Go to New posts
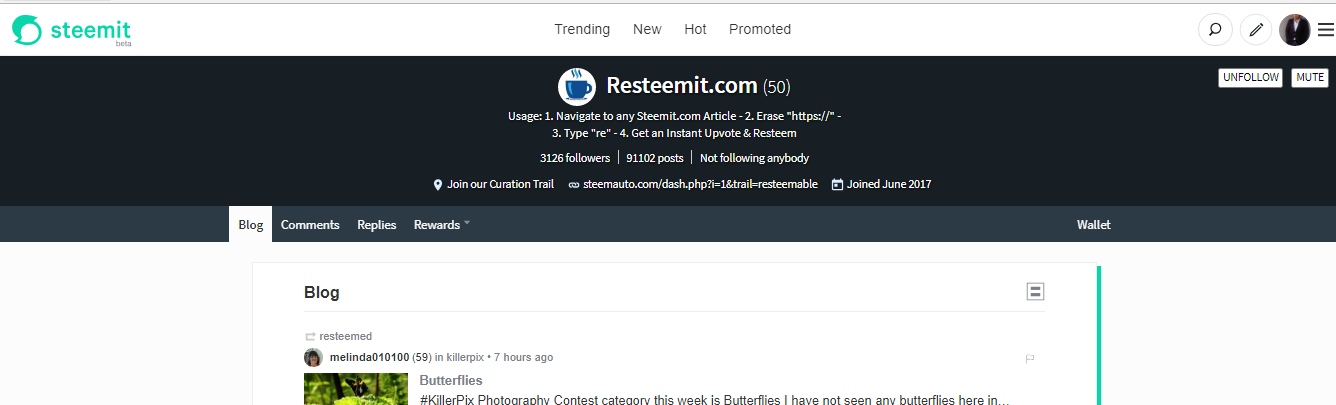The width and height of the screenshot is (1336, 405). coord(647,30)
